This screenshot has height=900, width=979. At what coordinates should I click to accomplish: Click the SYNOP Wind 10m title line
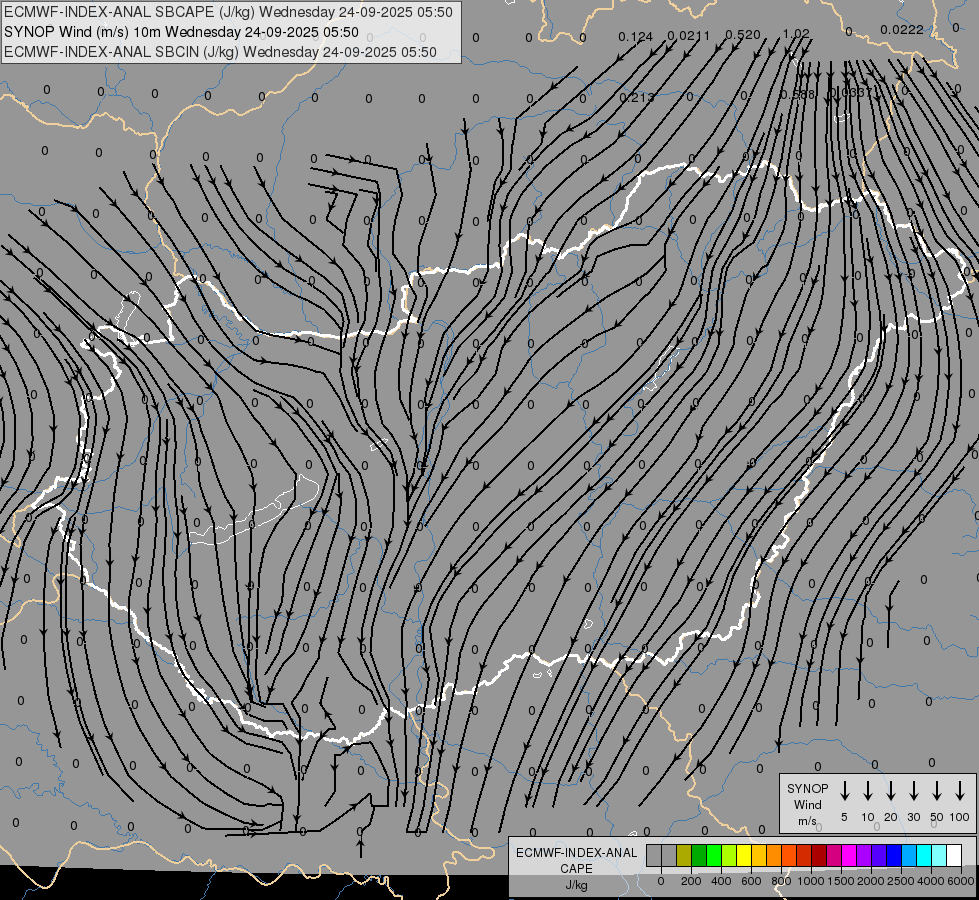(x=181, y=32)
